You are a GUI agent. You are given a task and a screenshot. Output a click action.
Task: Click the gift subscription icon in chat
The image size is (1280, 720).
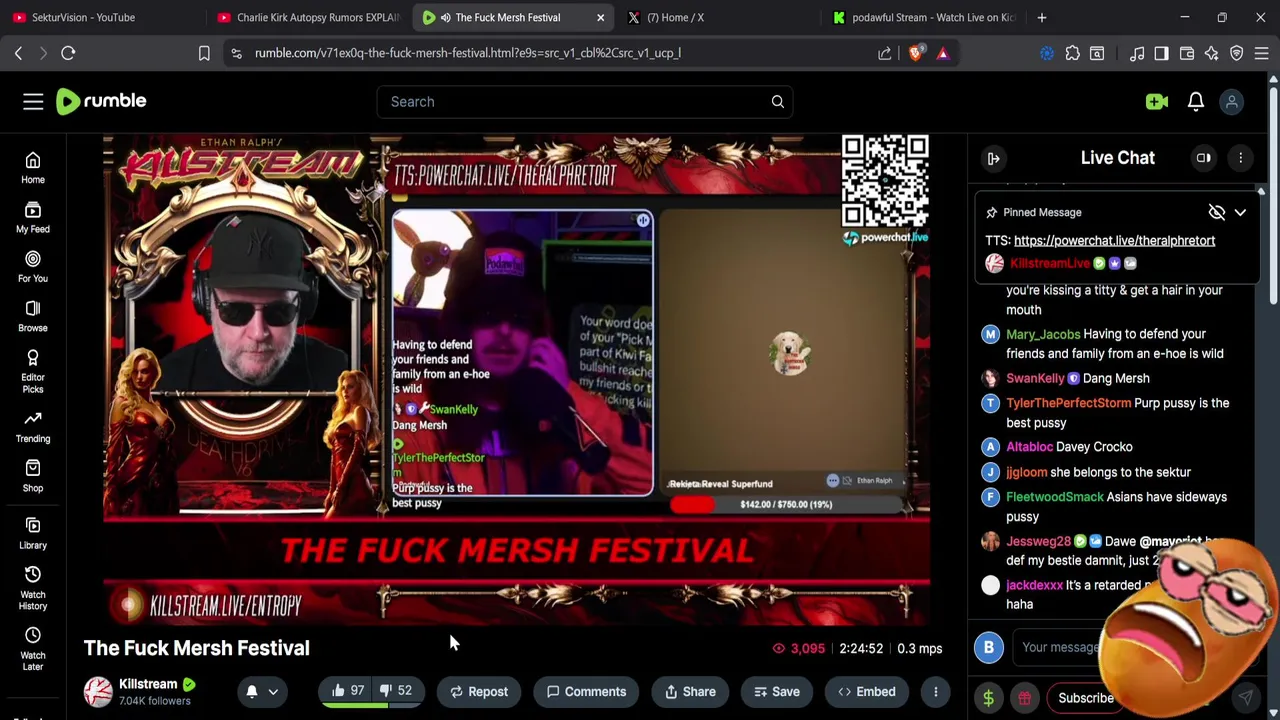pyautogui.click(x=1025, y=698)
